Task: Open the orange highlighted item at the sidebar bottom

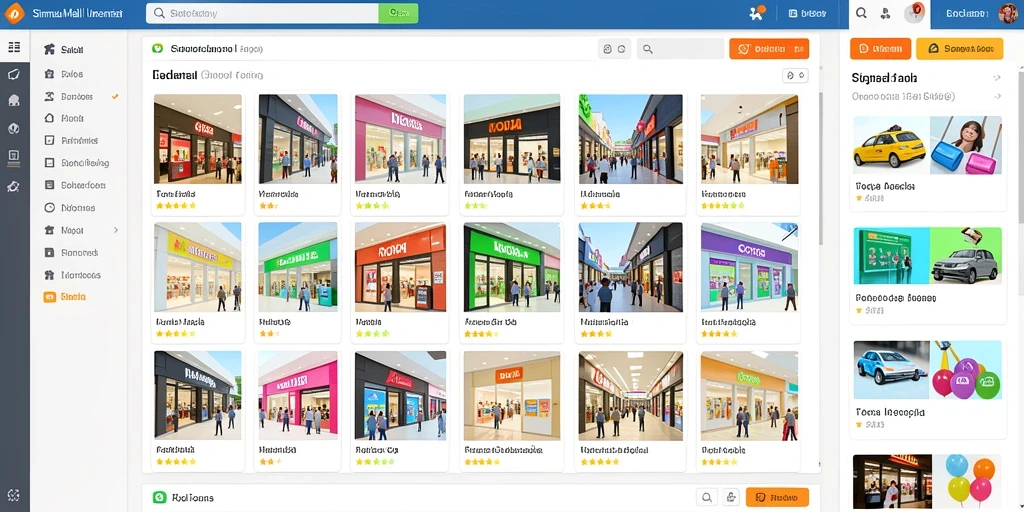Action: [x=65, y=297]
